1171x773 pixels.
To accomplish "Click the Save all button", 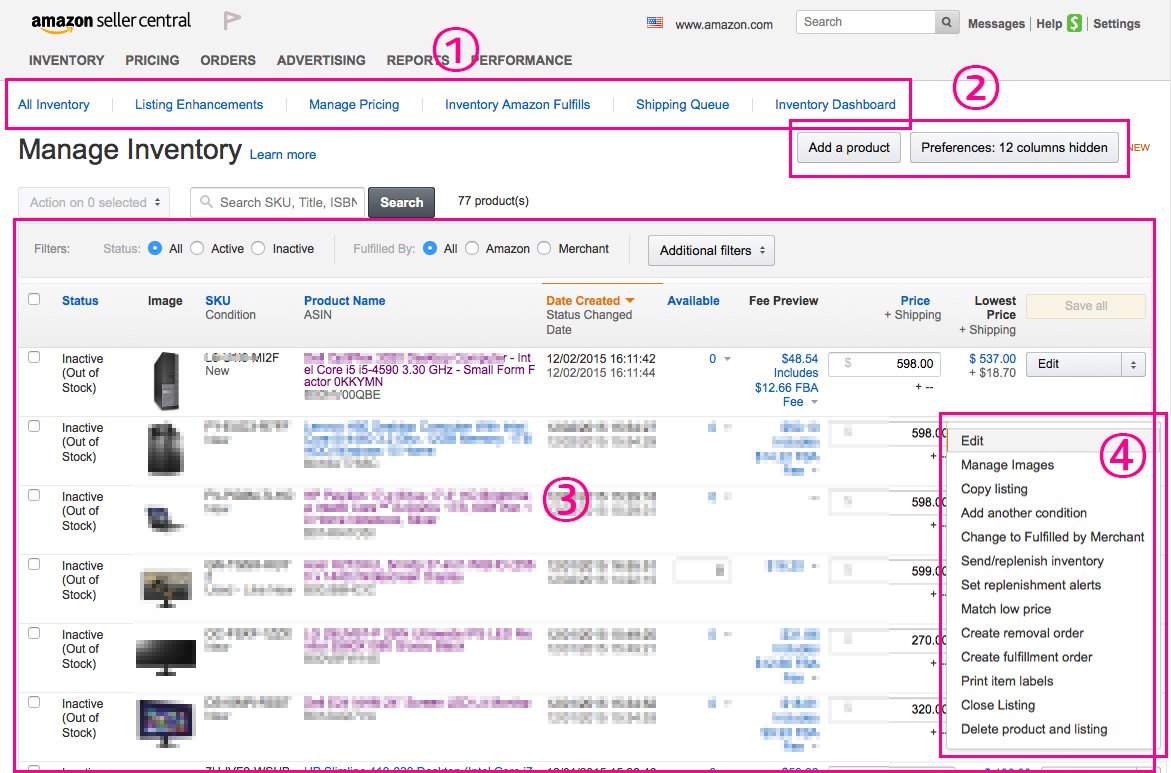I will [1085, 305].
